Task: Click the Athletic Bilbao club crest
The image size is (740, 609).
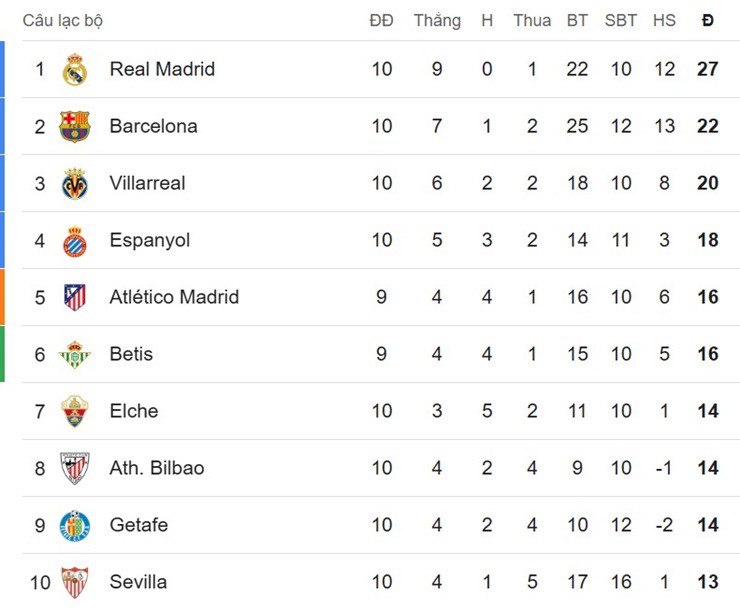Action: pos(75,468)
